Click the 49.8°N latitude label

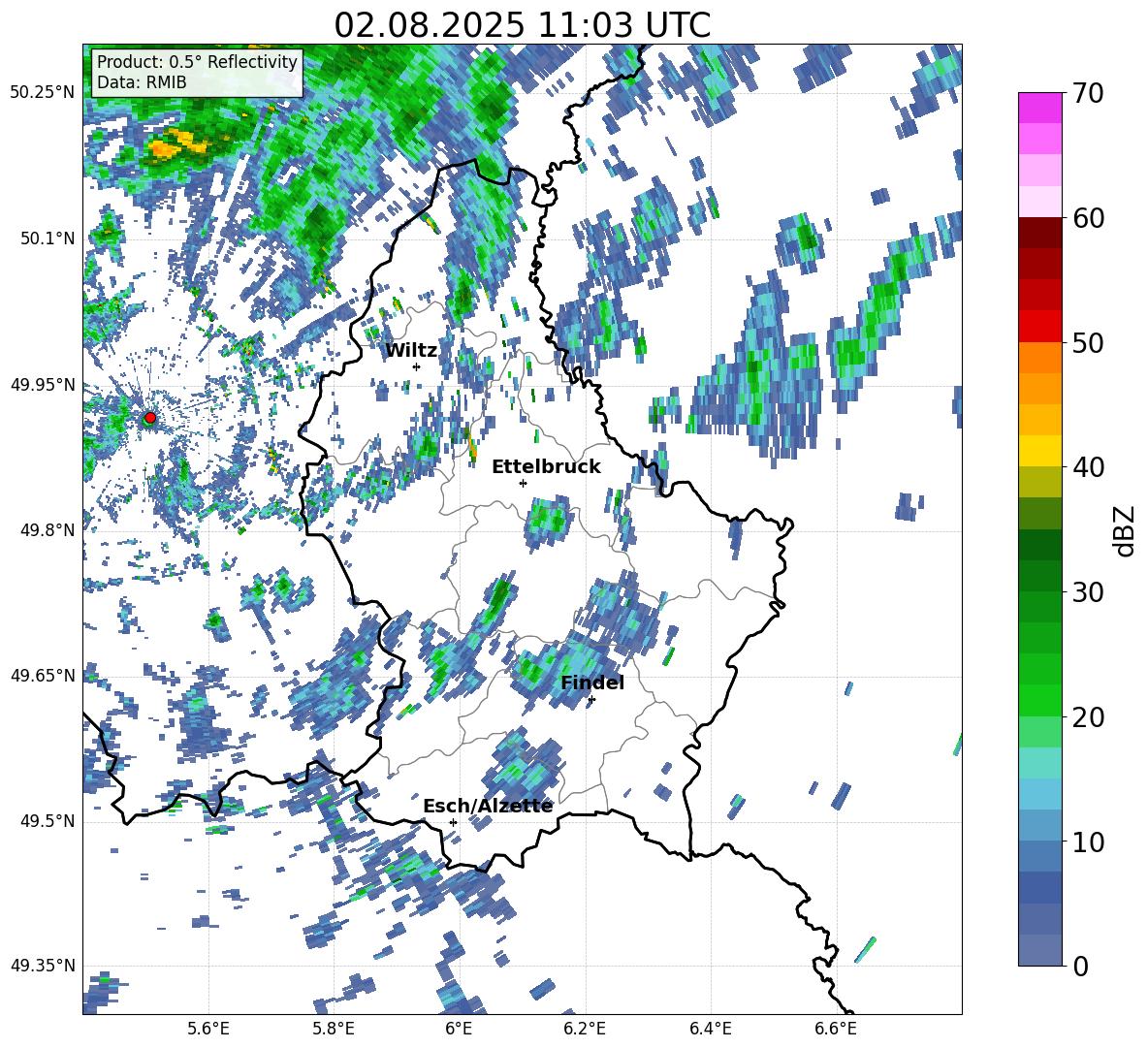pyautogui.click(x=48, y=530)
